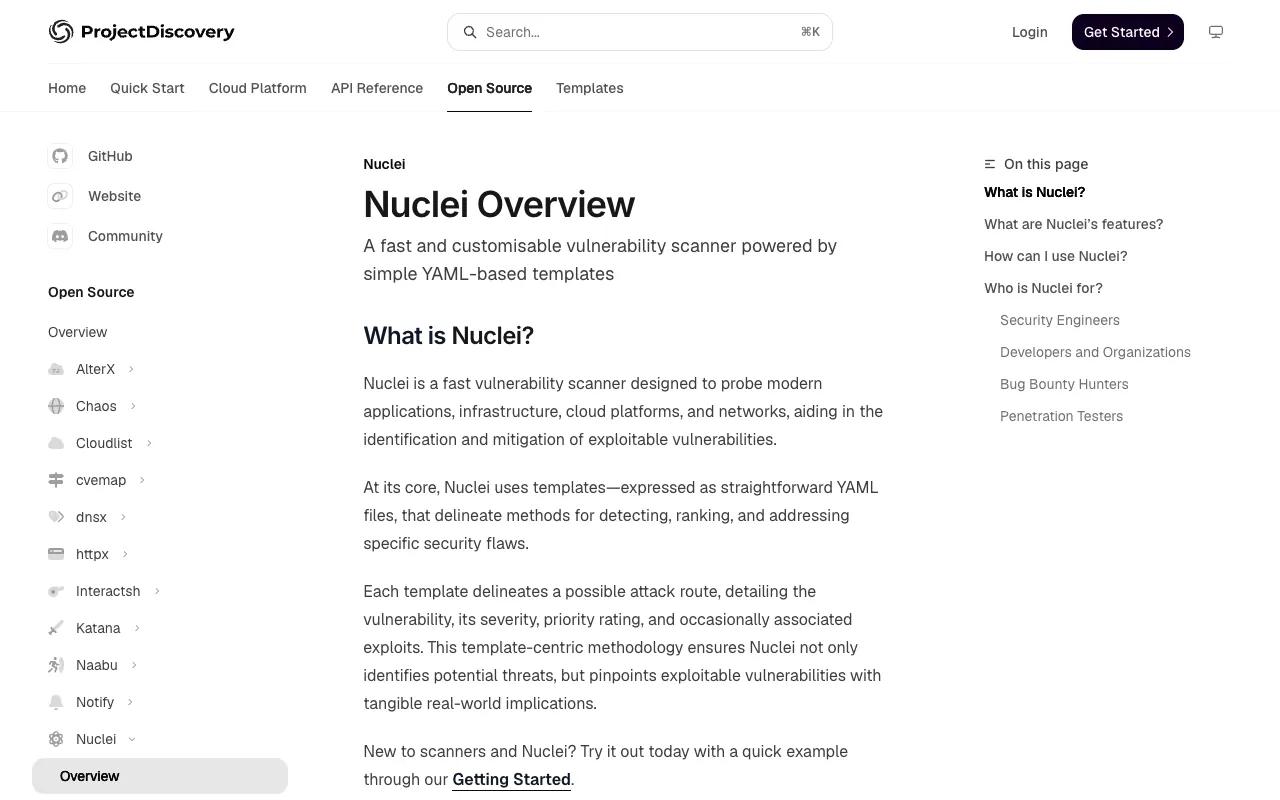The width and height of the screenshot is (1280, 800).
Task: Jump to Developers and Organizations subsection
Action: [1095, 352]
